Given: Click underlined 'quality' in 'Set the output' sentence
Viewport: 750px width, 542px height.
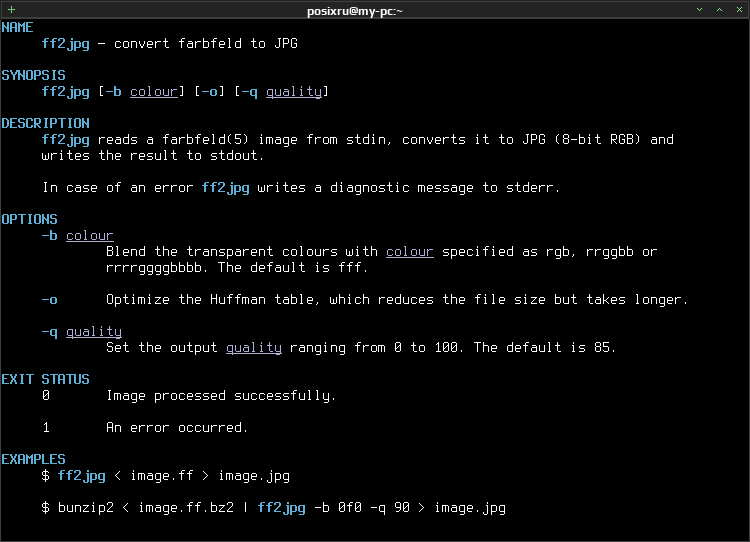Looking at the screenshot, I should [x=254, y=348].
